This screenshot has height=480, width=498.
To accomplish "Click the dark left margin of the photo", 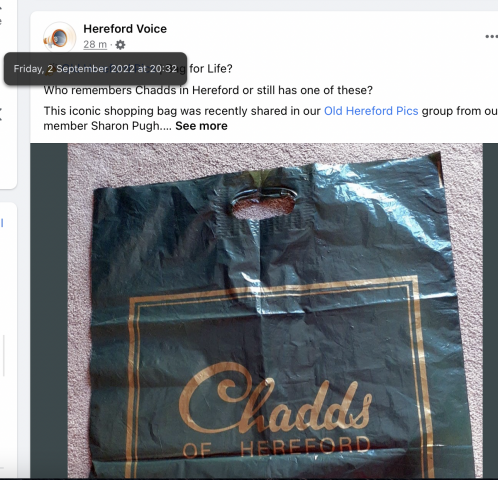I will (49, 311).
